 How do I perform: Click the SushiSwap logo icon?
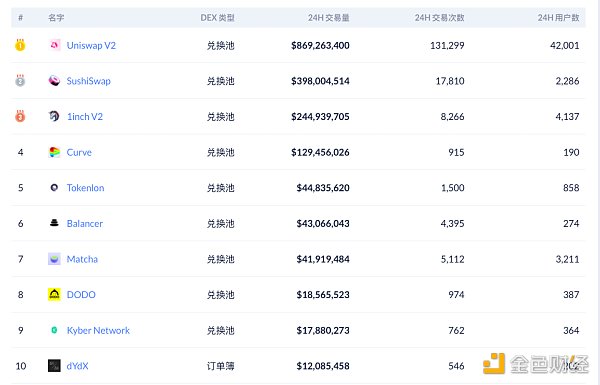tap(54, 81)
